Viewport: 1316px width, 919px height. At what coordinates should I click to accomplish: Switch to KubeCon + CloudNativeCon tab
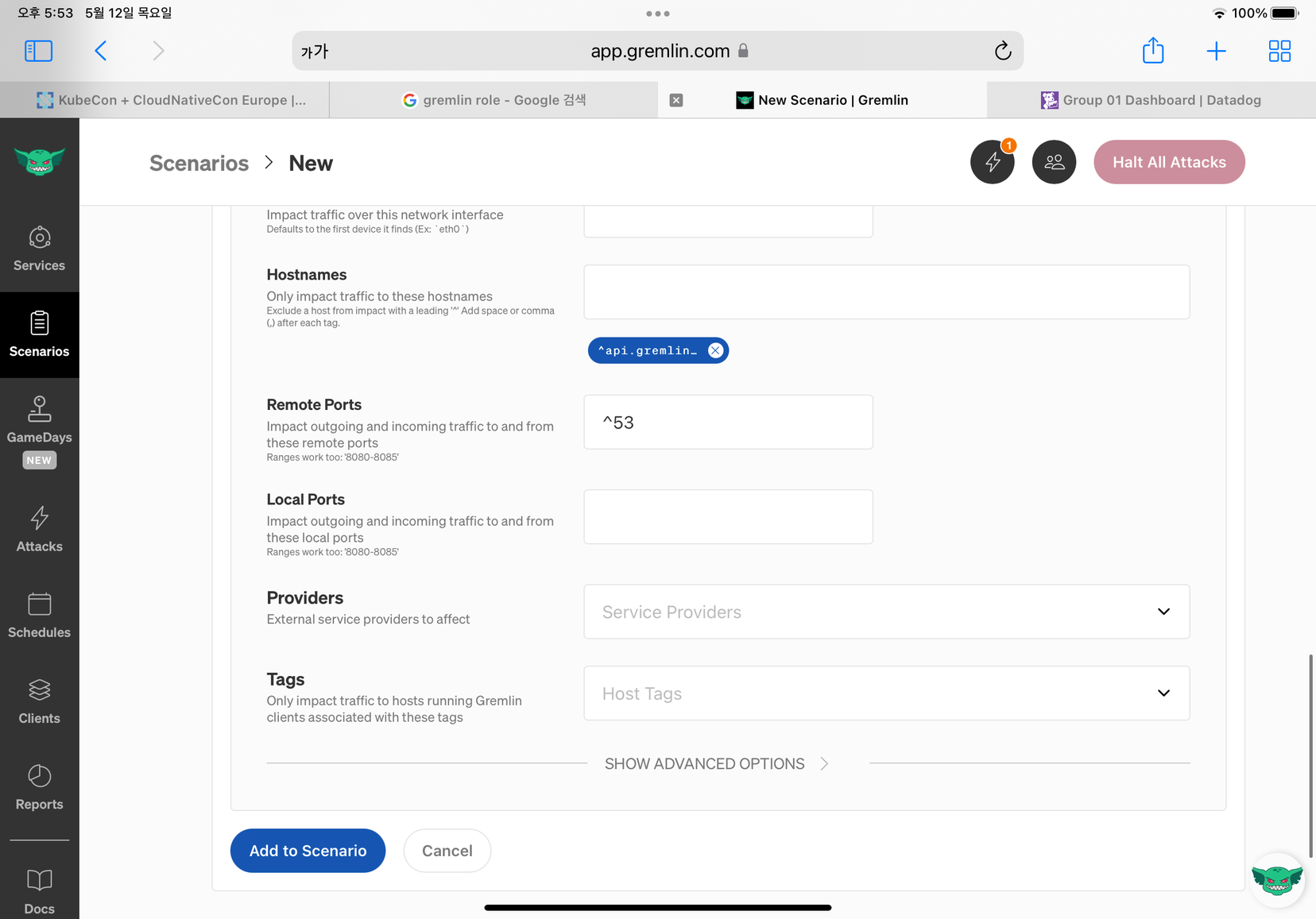click(x=164, y=100)
